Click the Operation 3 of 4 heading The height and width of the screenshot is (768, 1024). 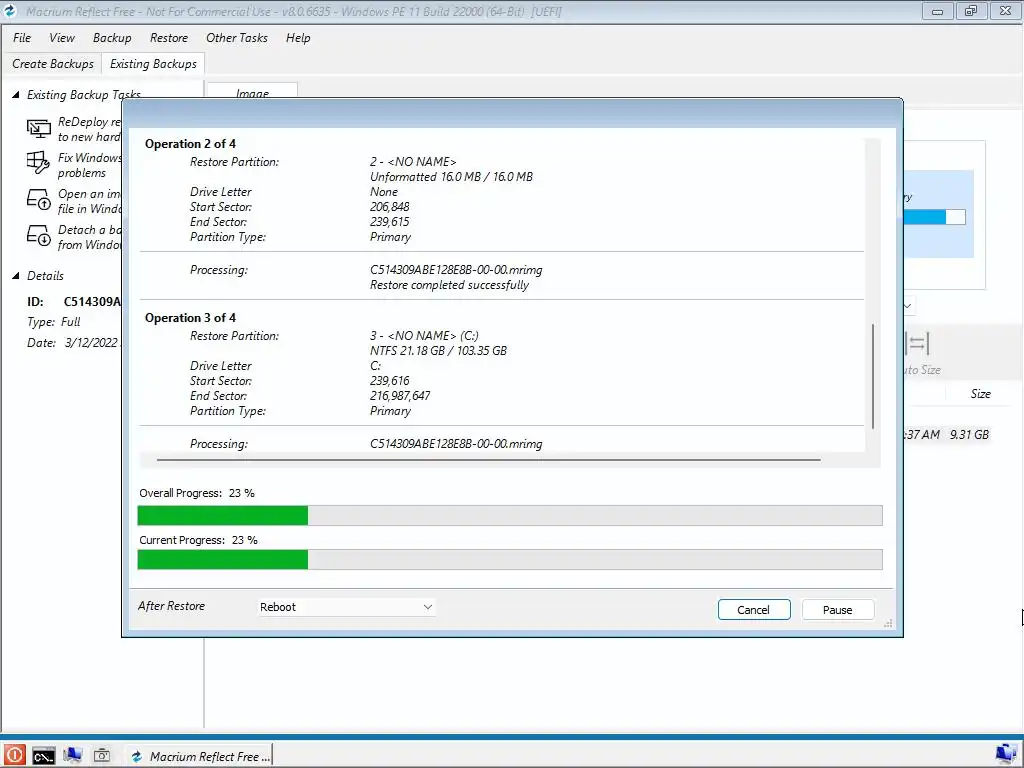click(190, 318)
